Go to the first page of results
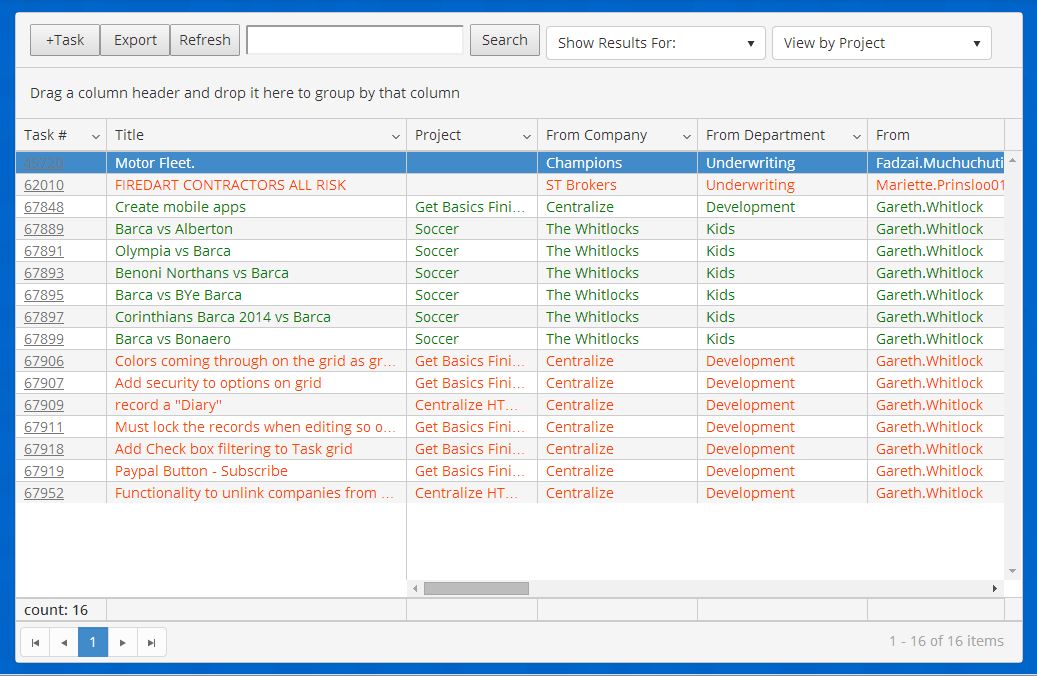Screen dimensions: 1037x676 click(36, 642)
